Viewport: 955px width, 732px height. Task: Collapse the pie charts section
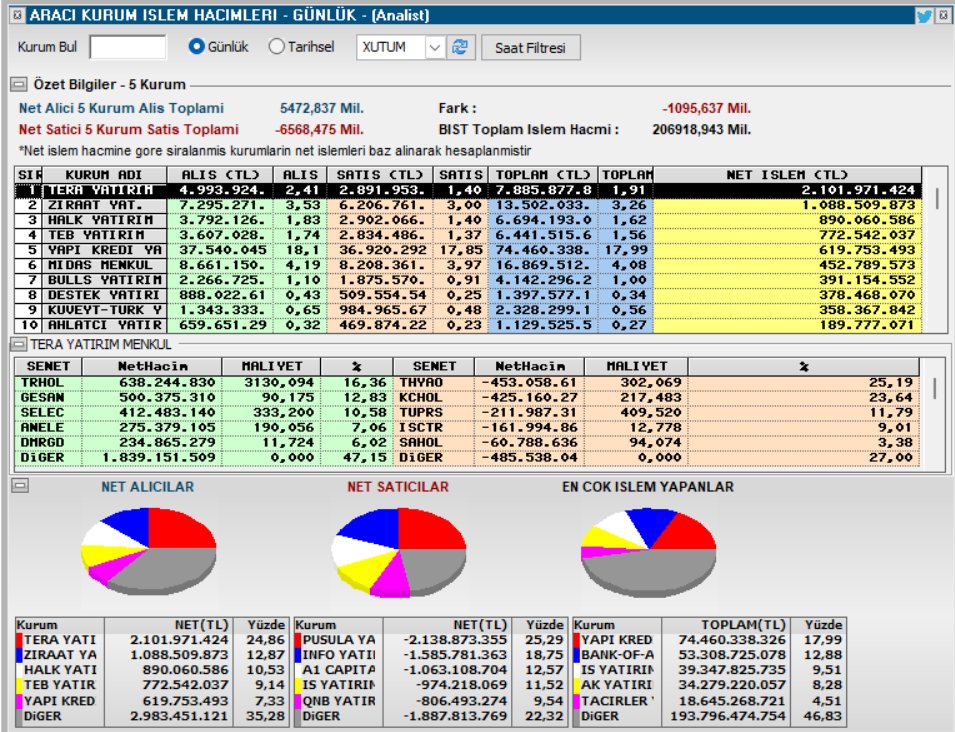(x=20, y=485)
